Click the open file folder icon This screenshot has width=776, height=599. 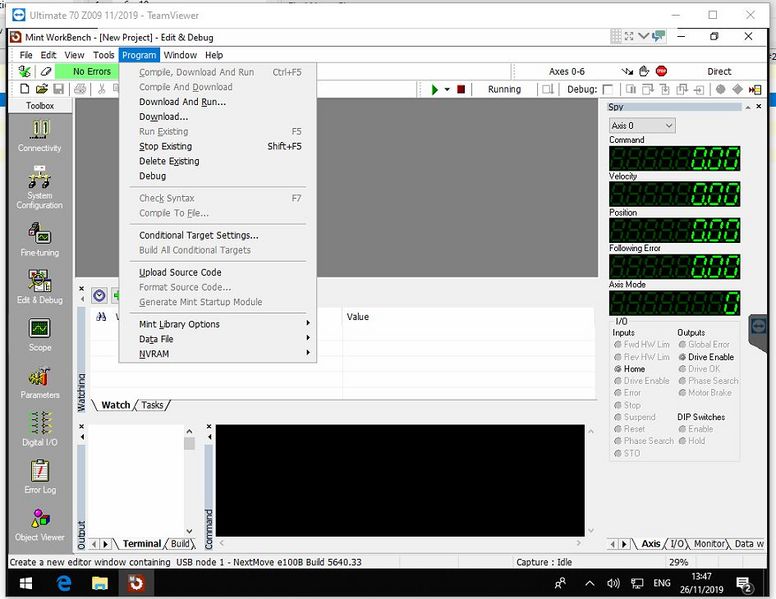(x=42, y=89)
